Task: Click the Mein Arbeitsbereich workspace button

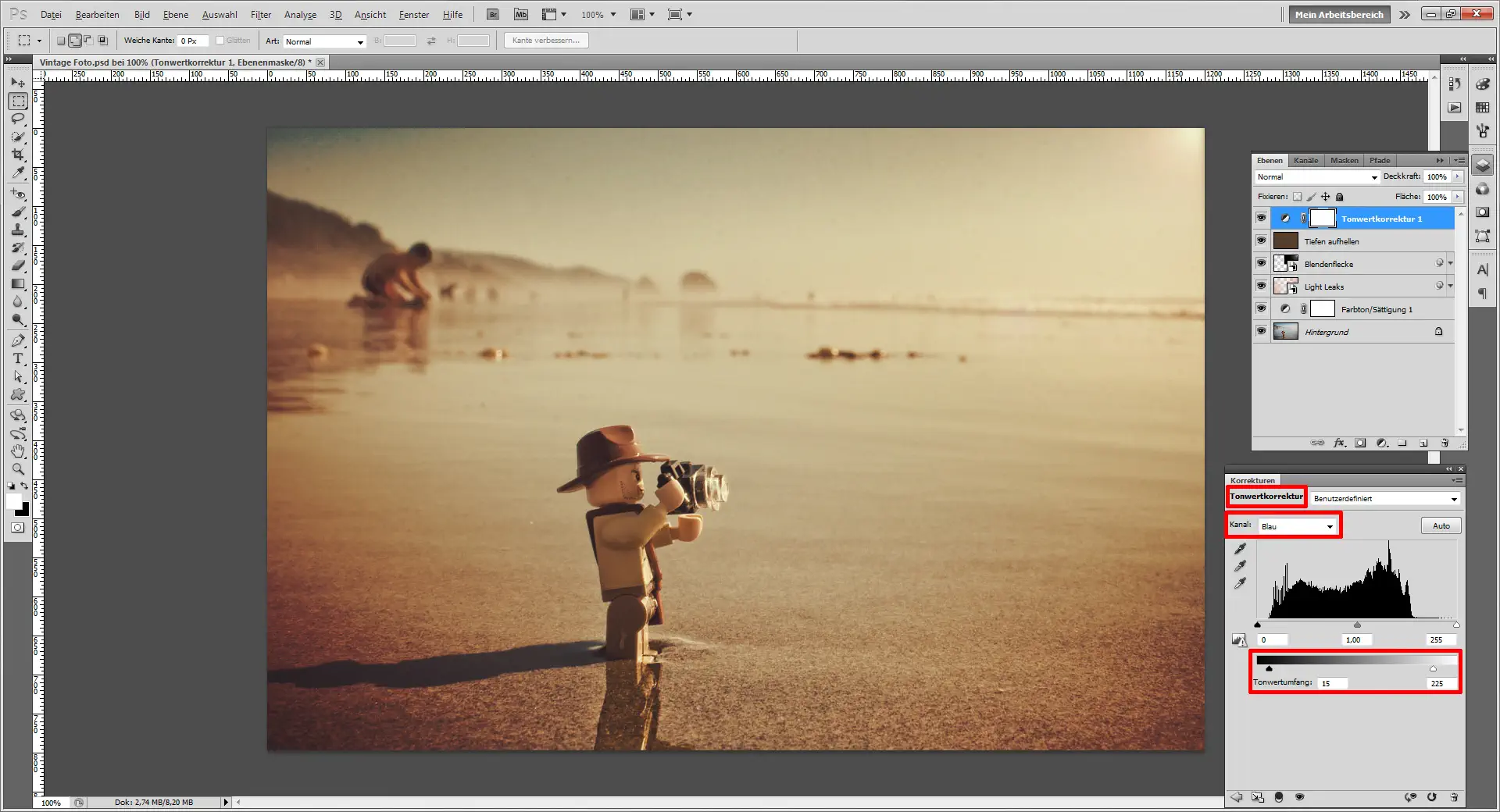Action: 1338,14
